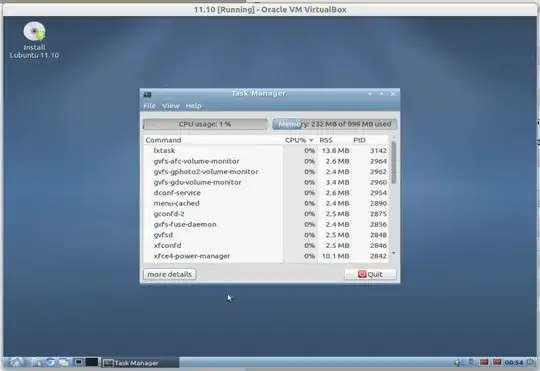The height and width of the screenshot is (371, 540).
Task: Click the CPU usage progress bar
Action: (205, 124)
